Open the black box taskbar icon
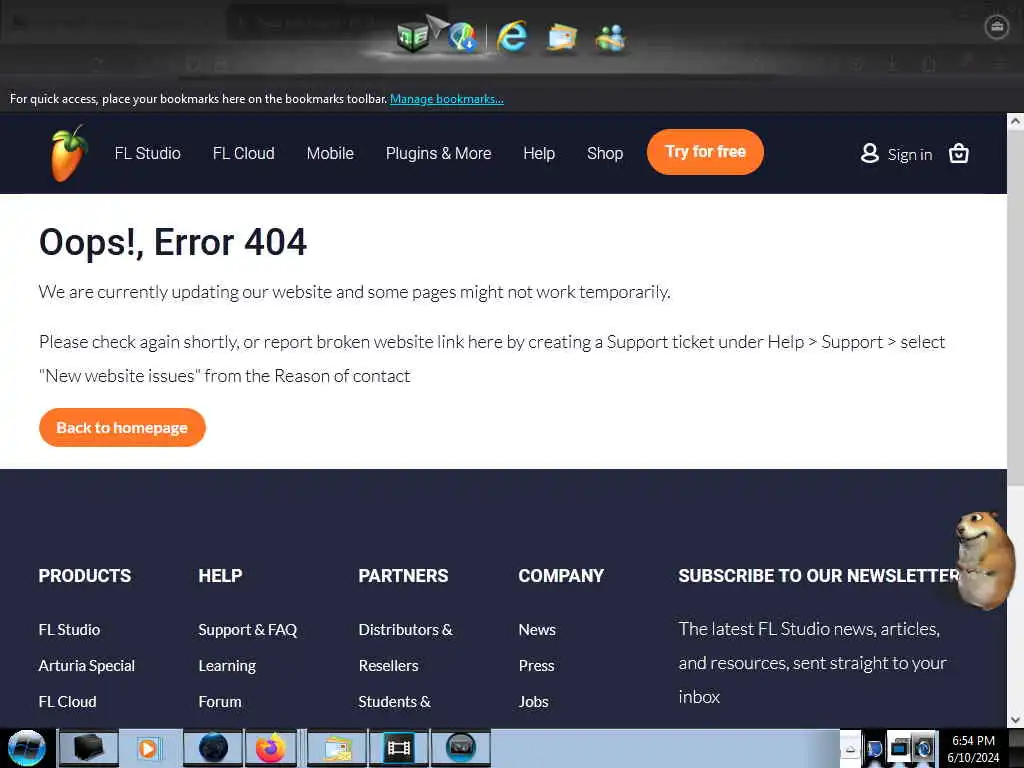The image size is (1024, 768). point(88,748)
